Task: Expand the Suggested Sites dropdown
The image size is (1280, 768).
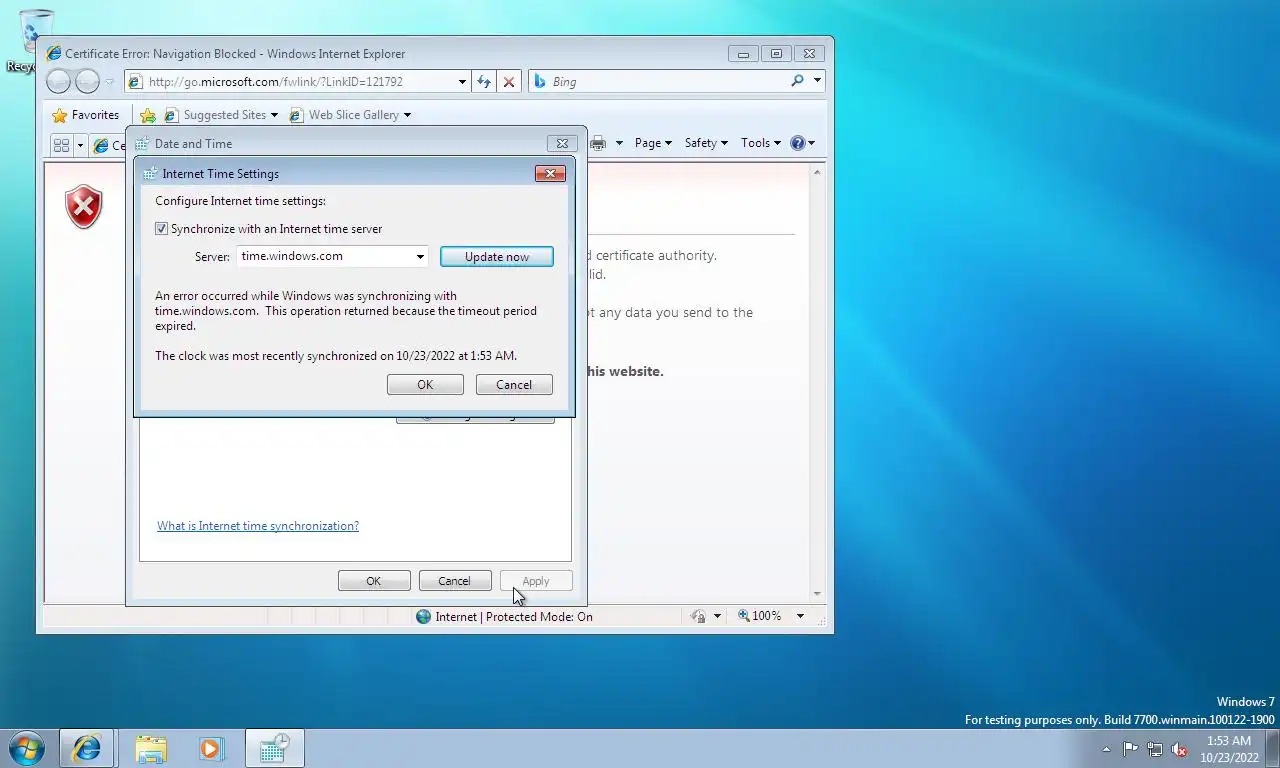Action: point(274,115)
